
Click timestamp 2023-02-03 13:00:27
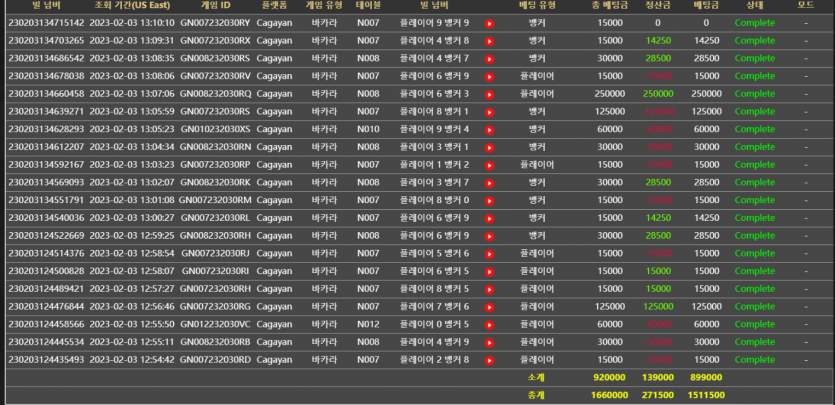tap(132, 218)
